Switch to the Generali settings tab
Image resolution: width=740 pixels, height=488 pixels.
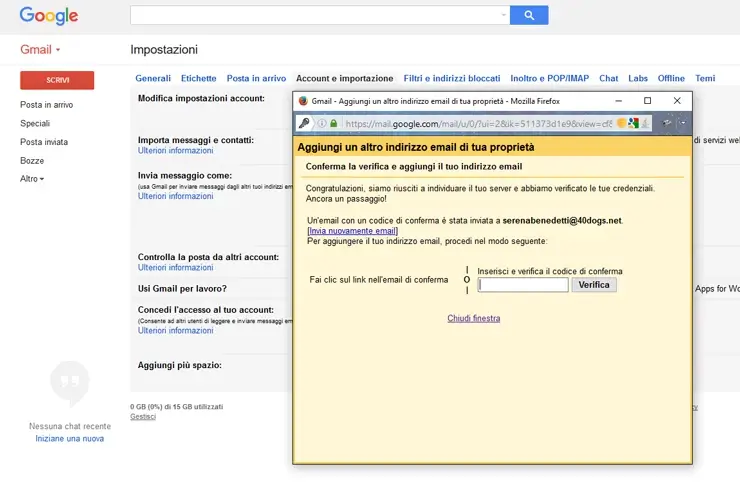pos(153,78)
